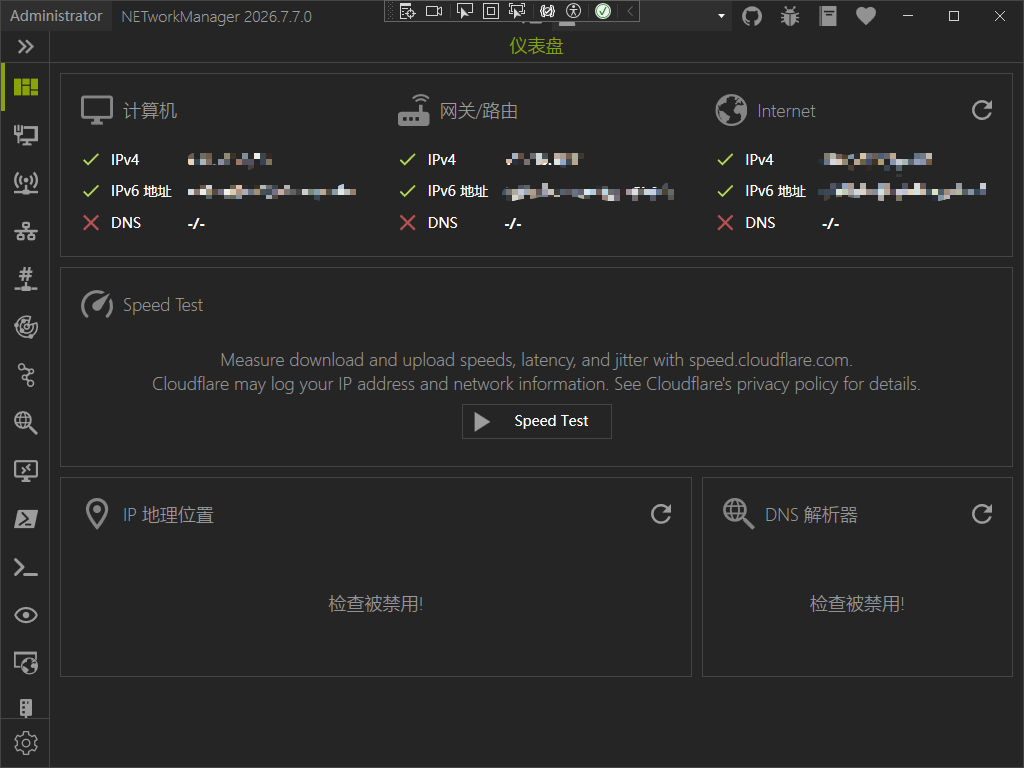Maximize the NETworkManager window
Viewport: 1024px width, 768px height.
(x=953, y=16)
